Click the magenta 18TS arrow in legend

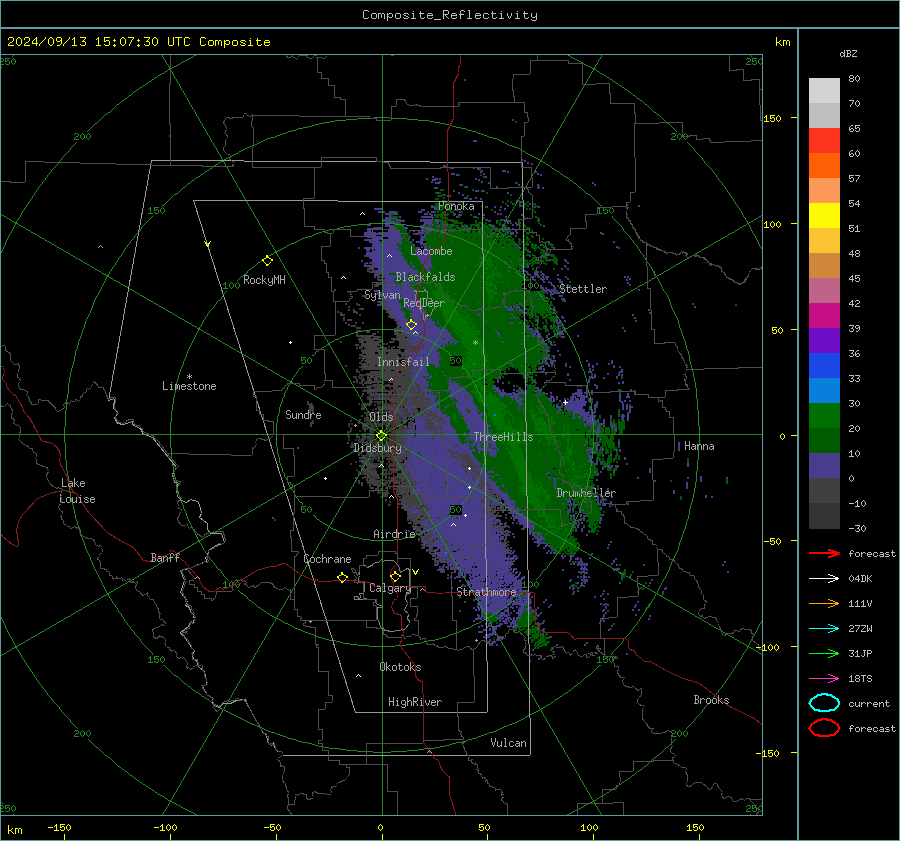click(824, 679)
